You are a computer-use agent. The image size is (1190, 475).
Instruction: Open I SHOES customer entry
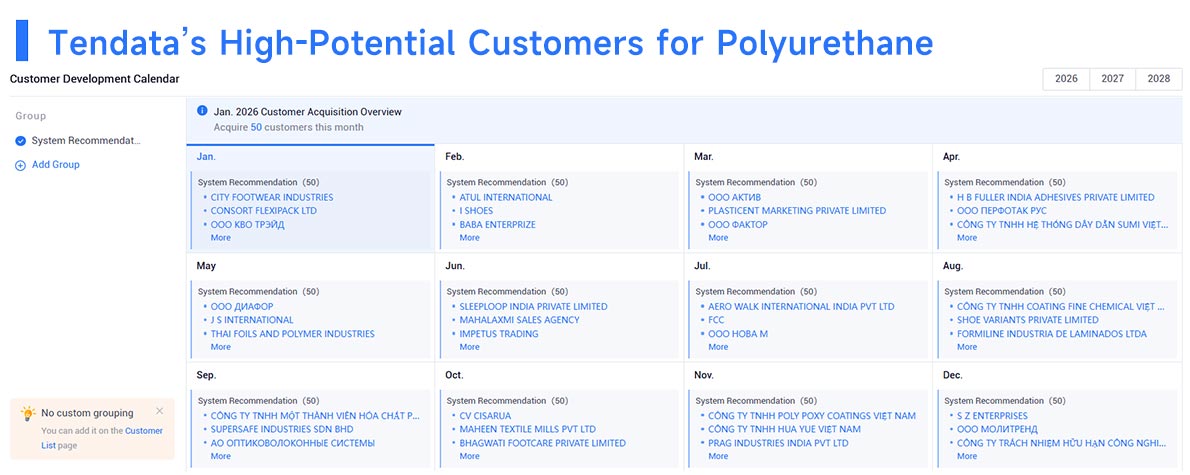476,211
